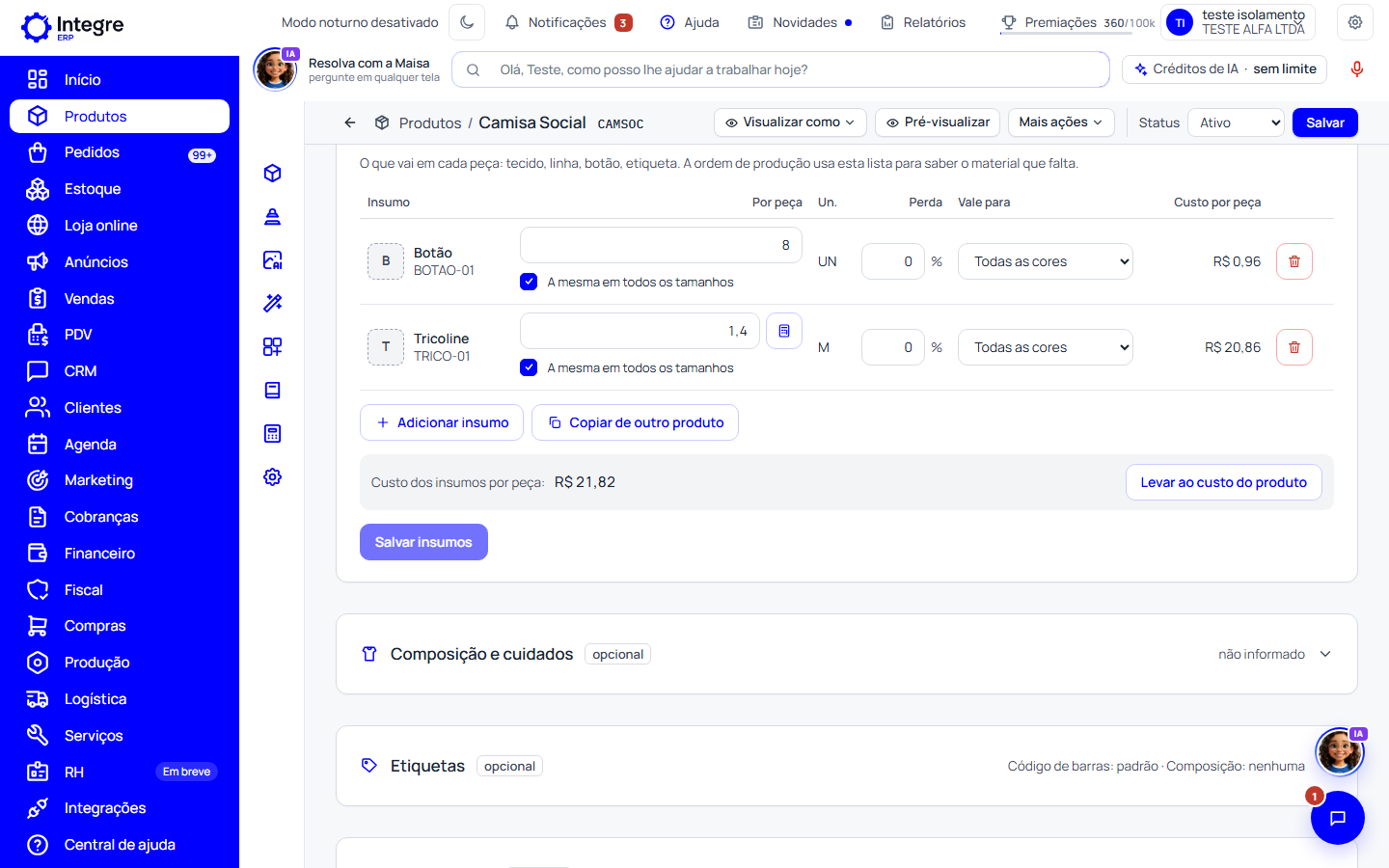The height and width of the screenshot is (868, 1389).
Task: Uncheck same-size checkbox for Tricoline
Action: click(529, 367)
